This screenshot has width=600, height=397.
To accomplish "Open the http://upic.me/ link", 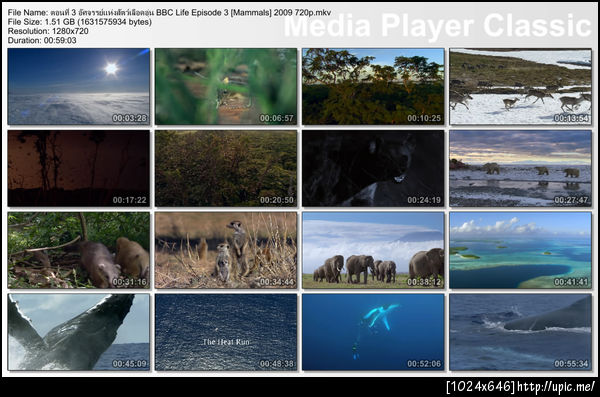I will point(556,387).
